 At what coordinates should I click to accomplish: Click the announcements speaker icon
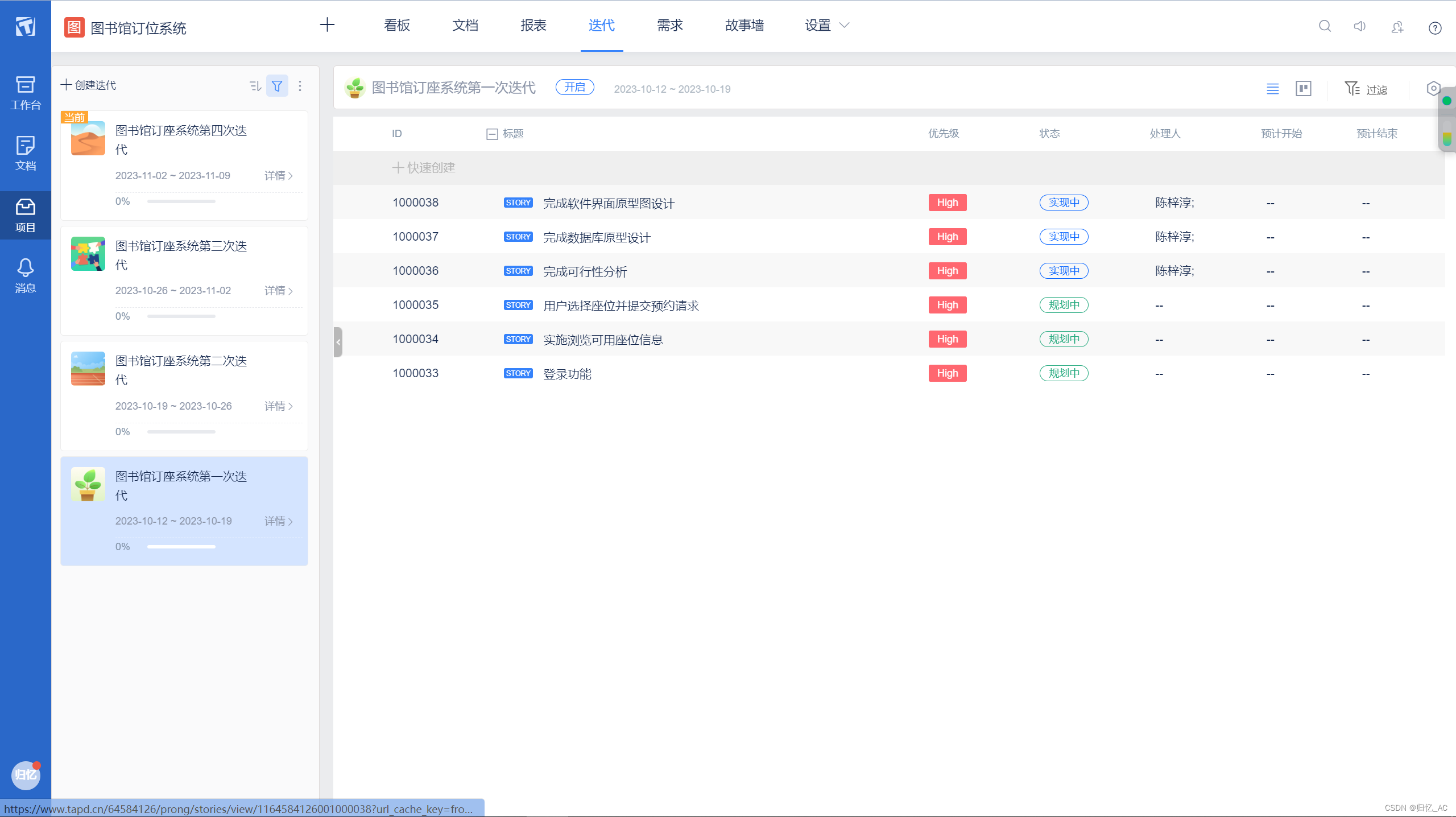(x=1359, y=26)
